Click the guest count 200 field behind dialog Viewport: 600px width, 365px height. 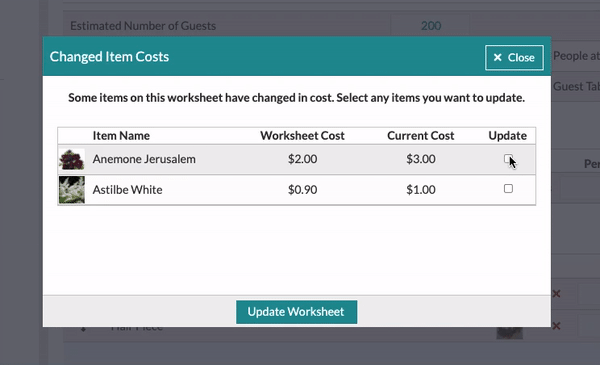point(430,26)
